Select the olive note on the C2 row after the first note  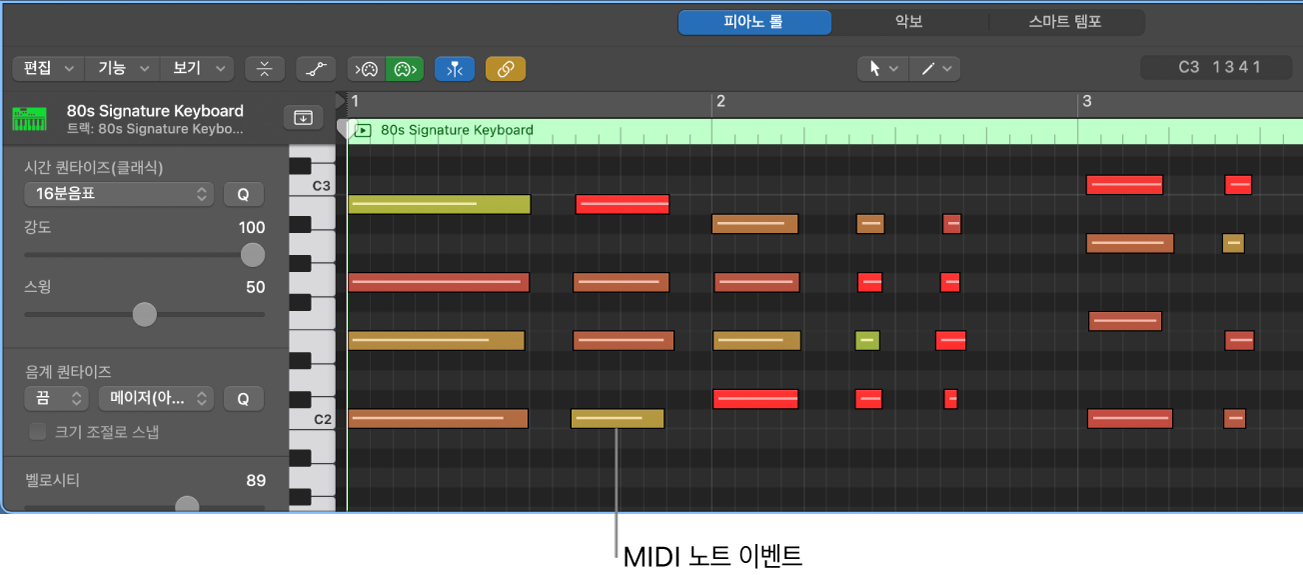pos(617,419)
